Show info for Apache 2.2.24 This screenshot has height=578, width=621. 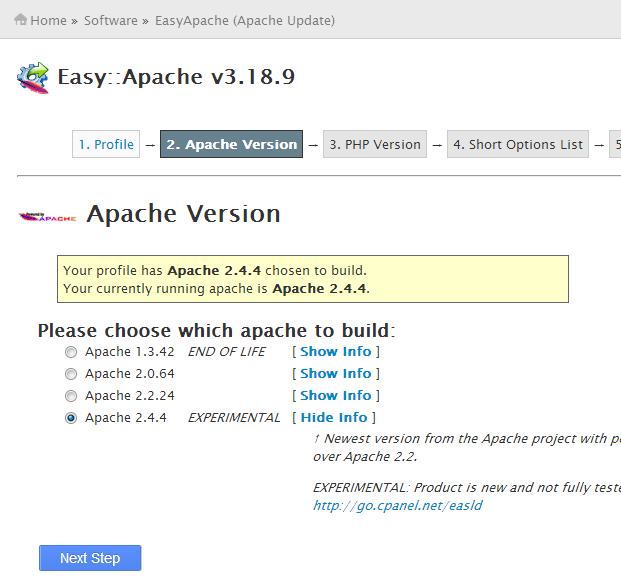335,395
